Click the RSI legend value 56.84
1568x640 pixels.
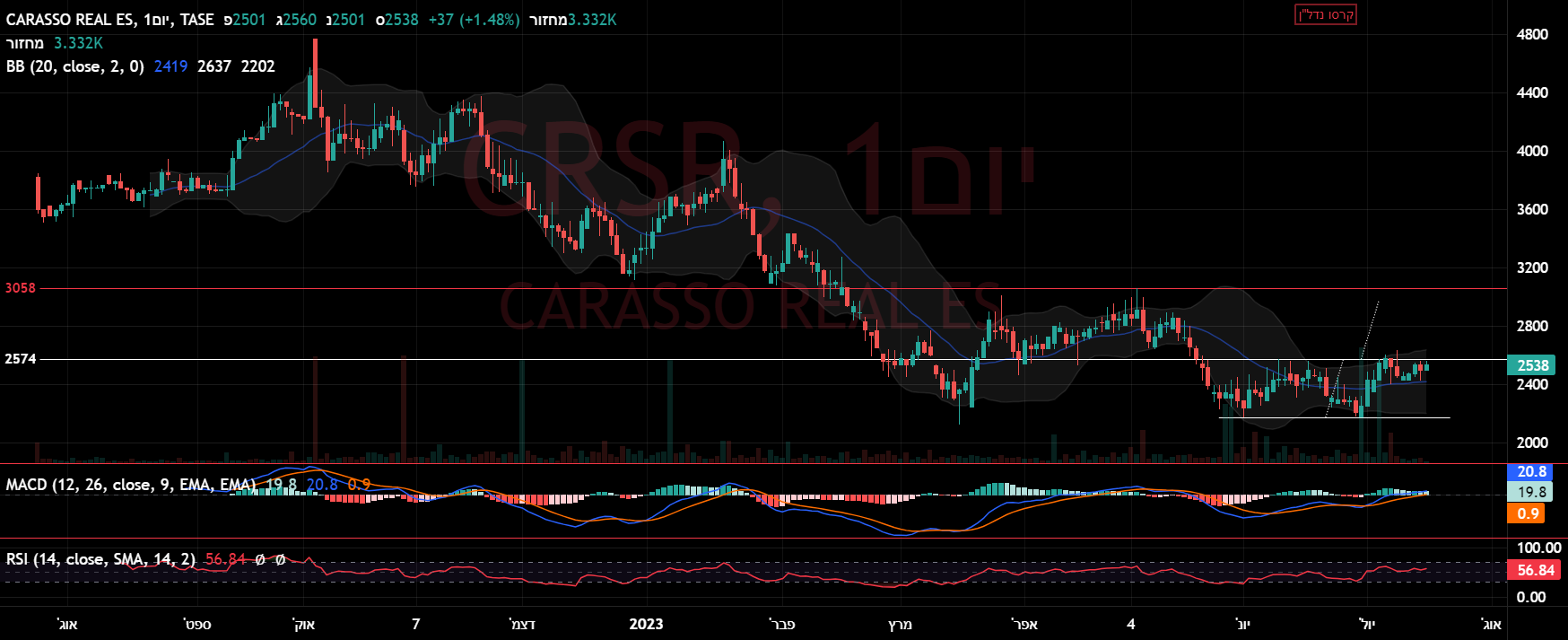point(225,559)
